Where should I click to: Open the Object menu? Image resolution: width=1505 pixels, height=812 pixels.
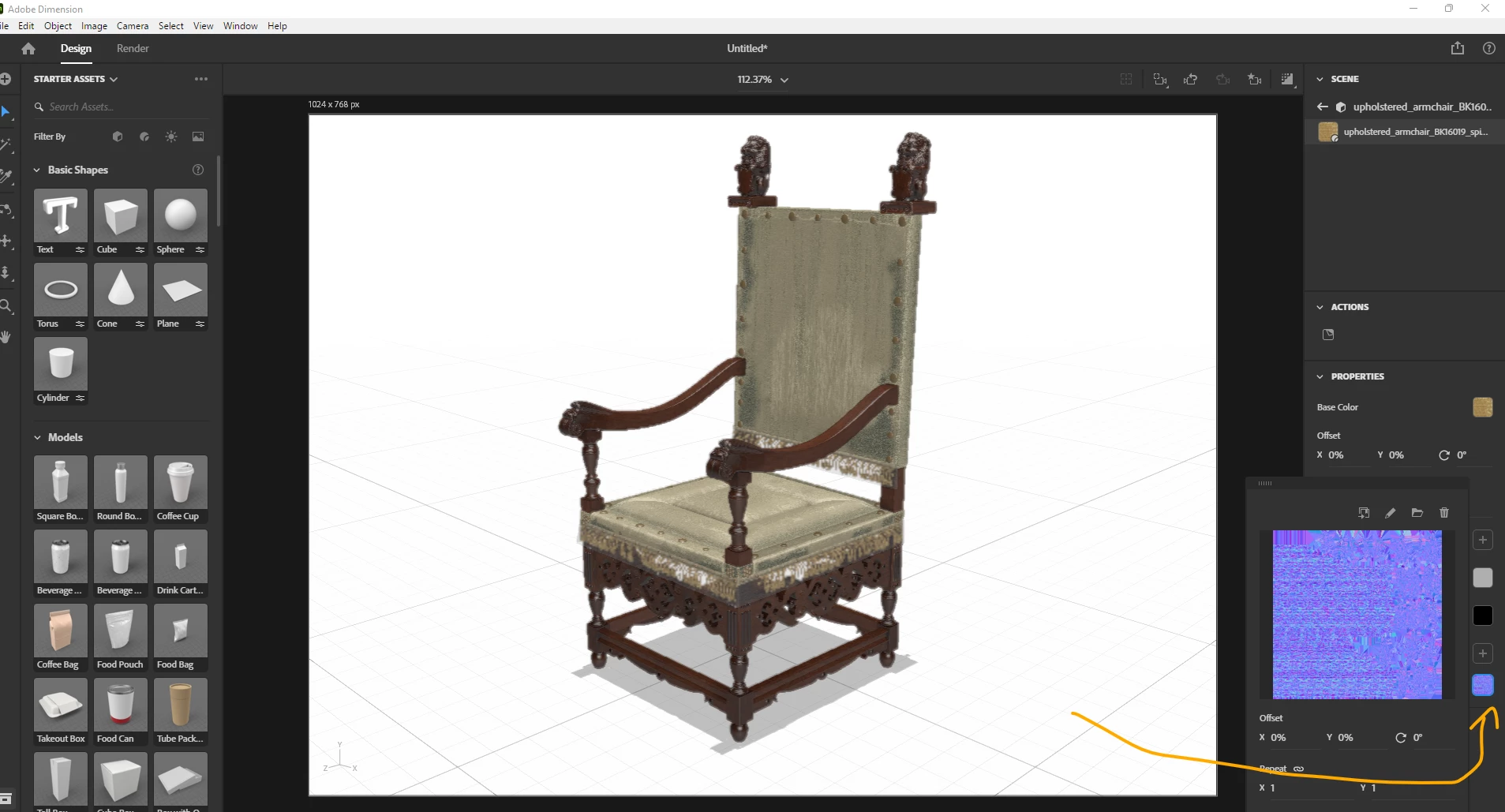pos(58,26)
